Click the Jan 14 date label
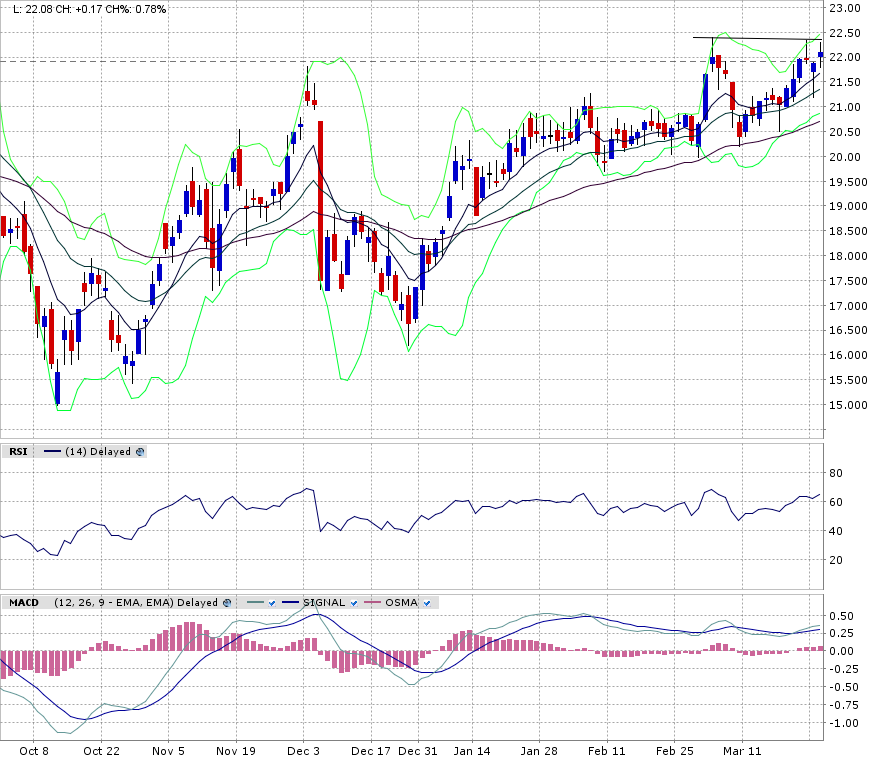 tap(472, 750)
